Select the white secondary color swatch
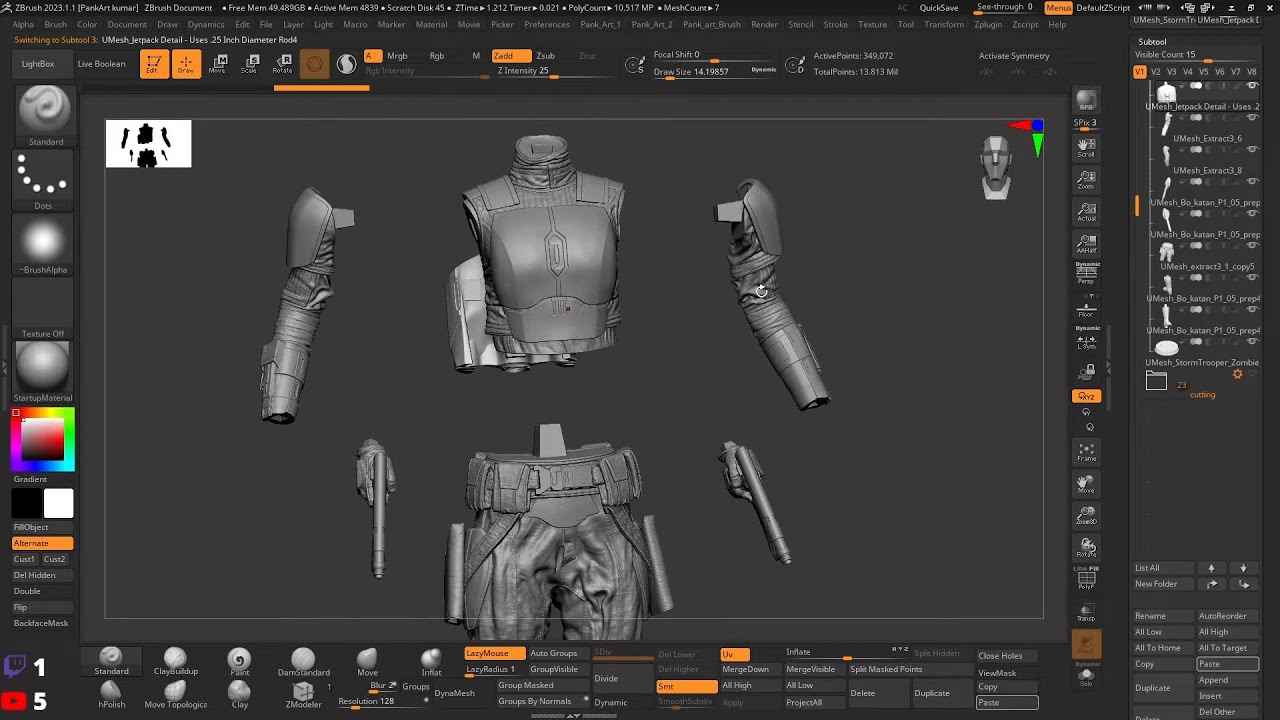Screen dimensions: 1280x720 [58, 504]
